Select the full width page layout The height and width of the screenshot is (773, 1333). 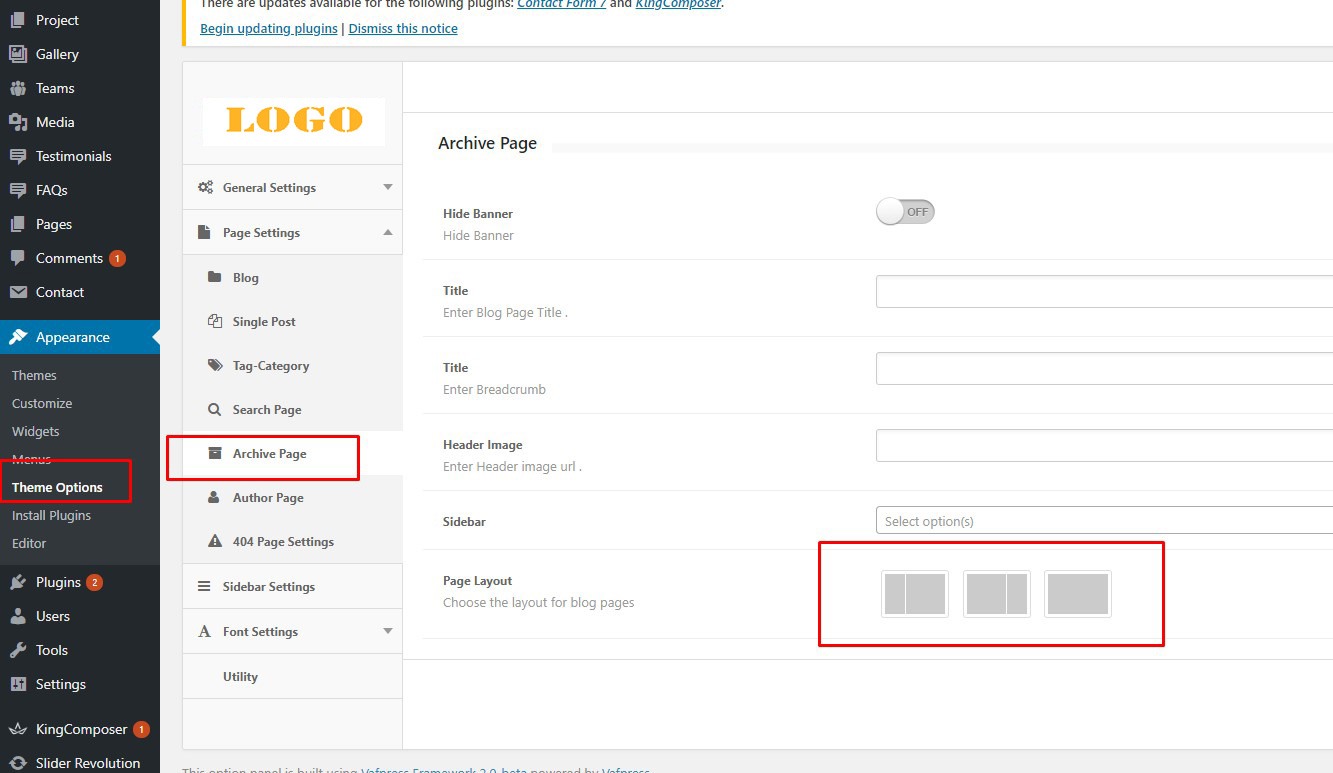point(1077,594)
